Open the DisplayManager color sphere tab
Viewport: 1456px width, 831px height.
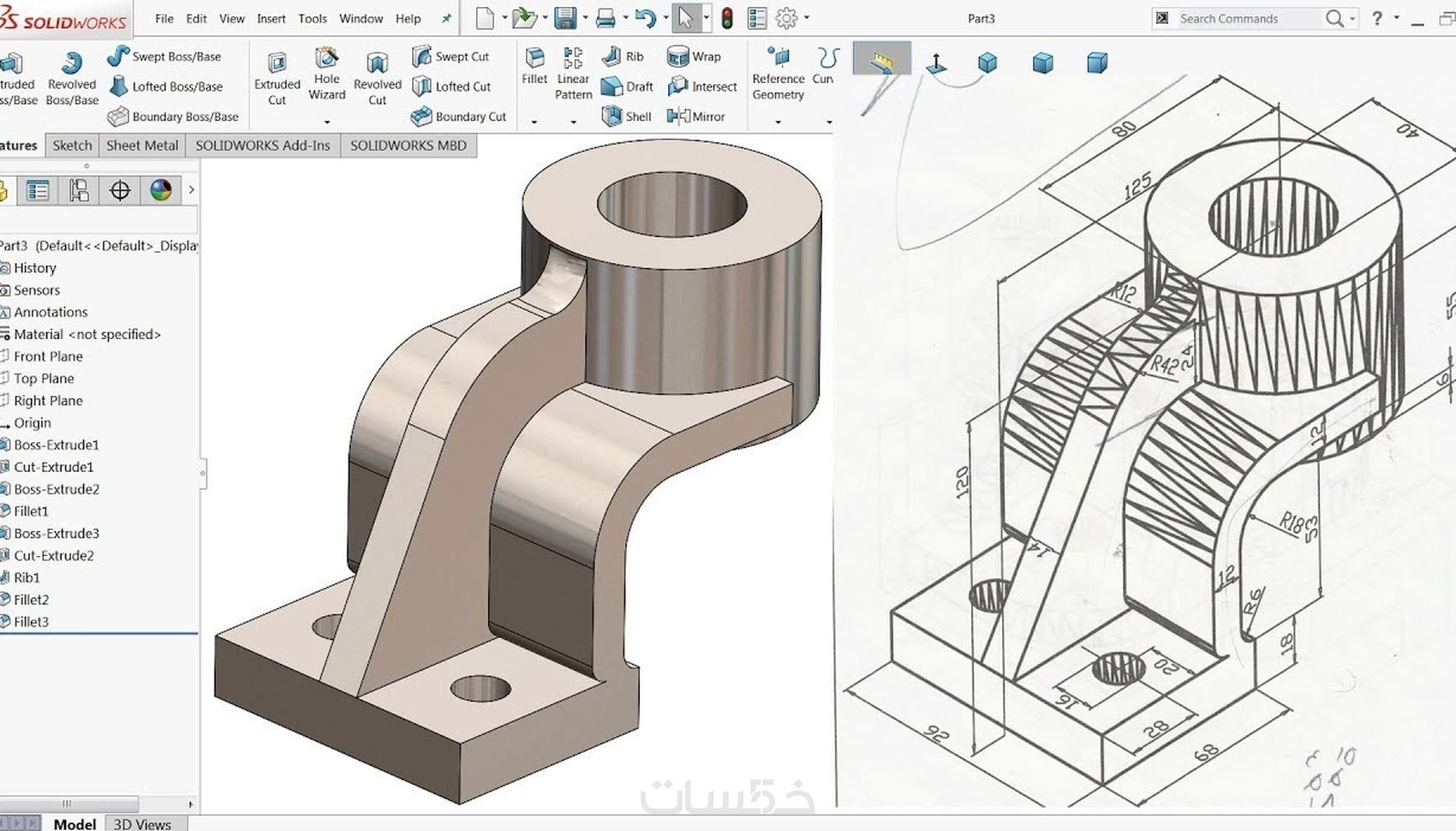pos(161,190)
